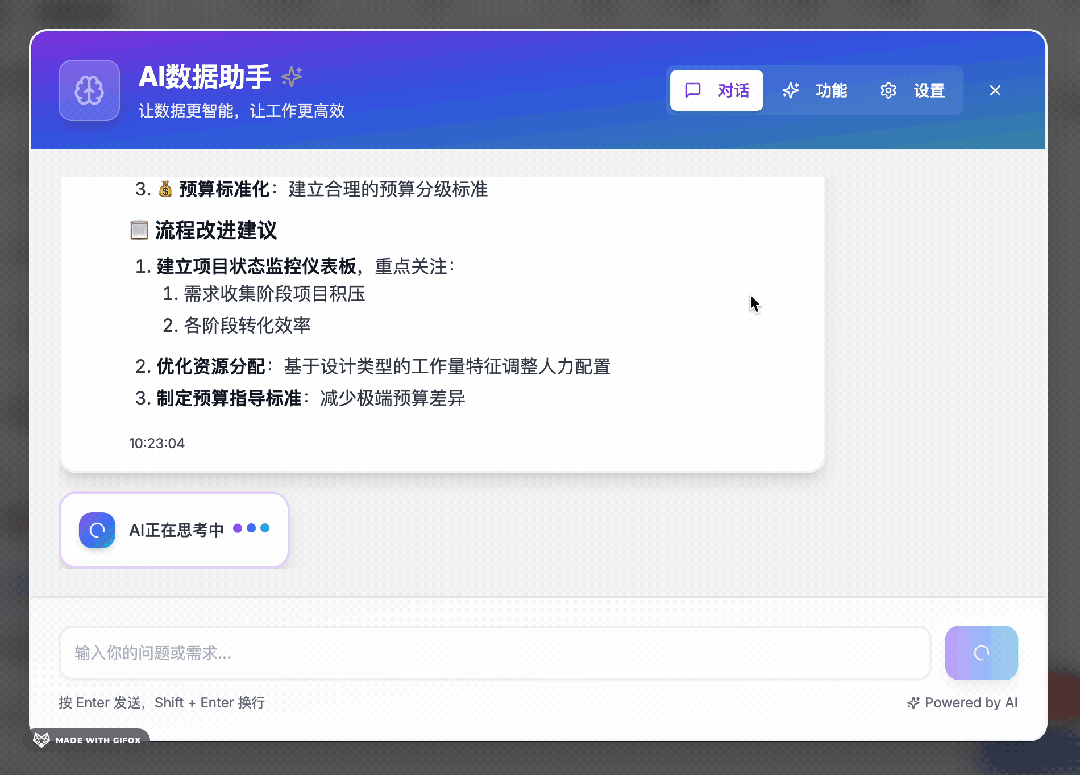Click the animated typing dots indicator
Screen dimensions: 1080x775
click(251, 528)
